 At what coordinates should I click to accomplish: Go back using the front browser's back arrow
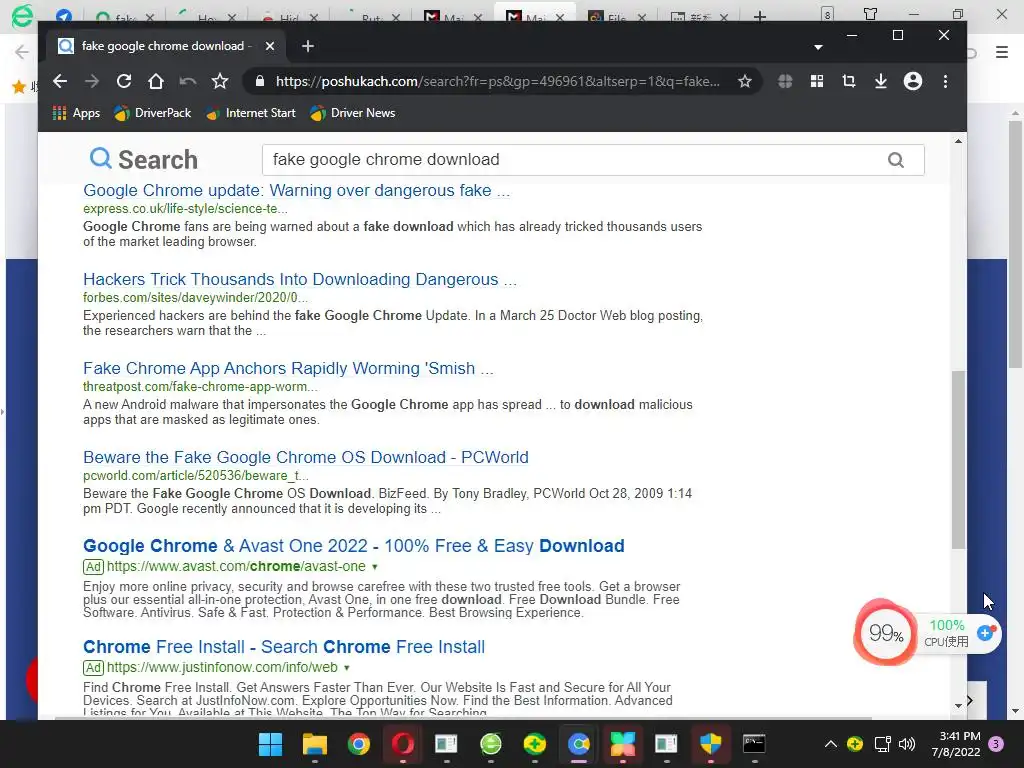point(60,81)
